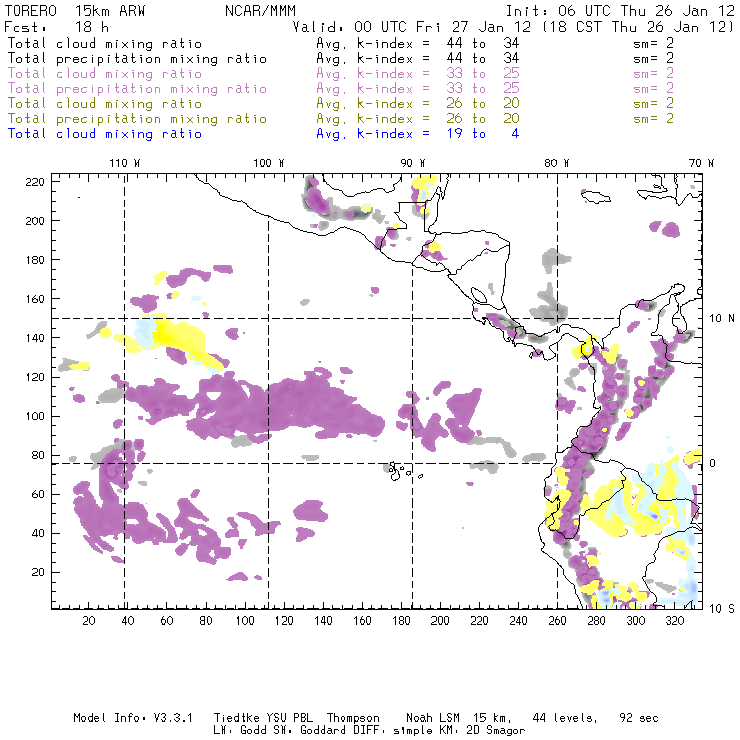
Task: Click the 'Model Info: V3.3.1' text
Action: pos(133,718)
